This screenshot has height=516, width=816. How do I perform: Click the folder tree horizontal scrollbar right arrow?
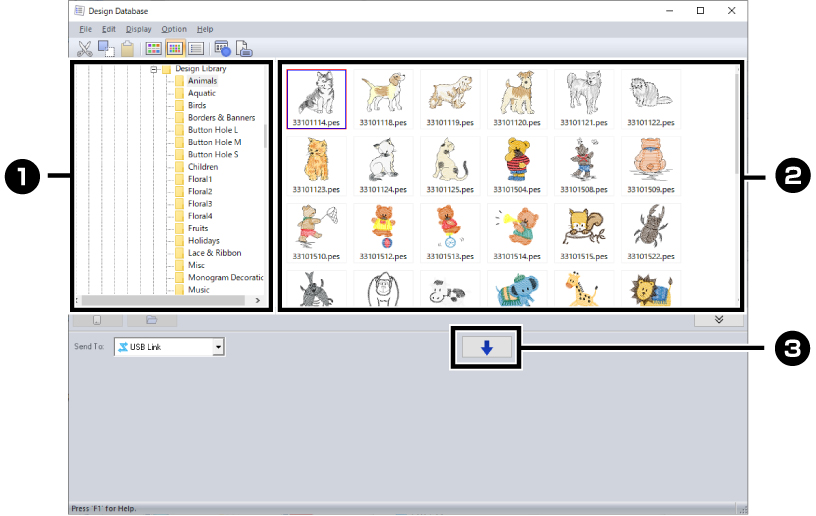[258, 300]
